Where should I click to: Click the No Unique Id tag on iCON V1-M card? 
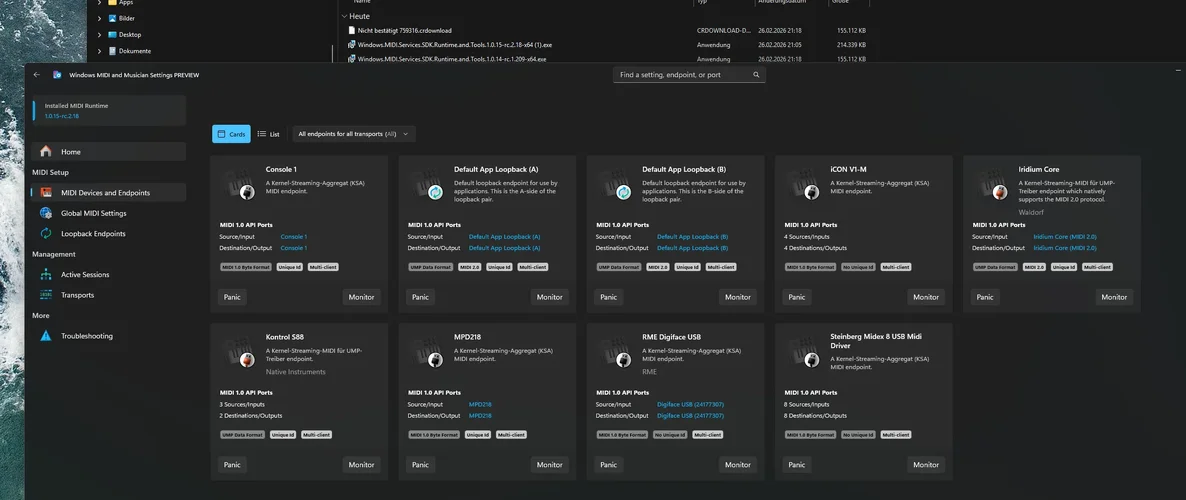(858, 267)
